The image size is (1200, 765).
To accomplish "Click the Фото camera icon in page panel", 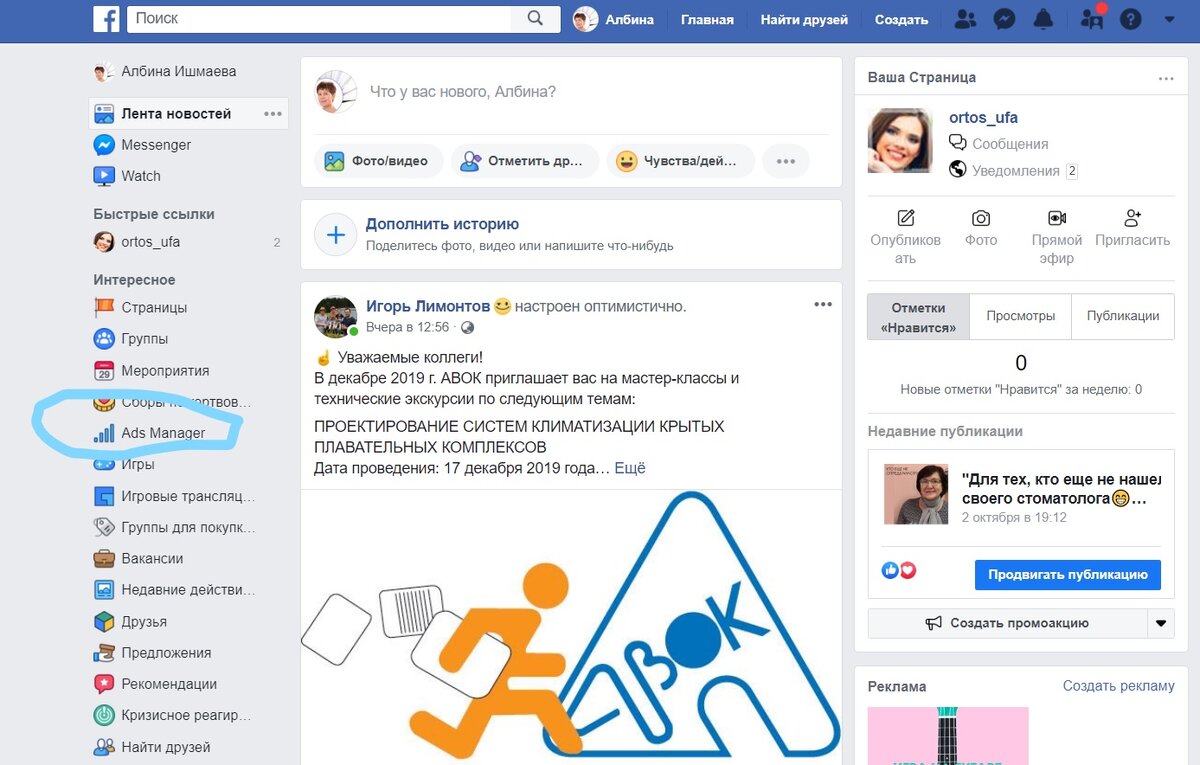I will (981, 218).
